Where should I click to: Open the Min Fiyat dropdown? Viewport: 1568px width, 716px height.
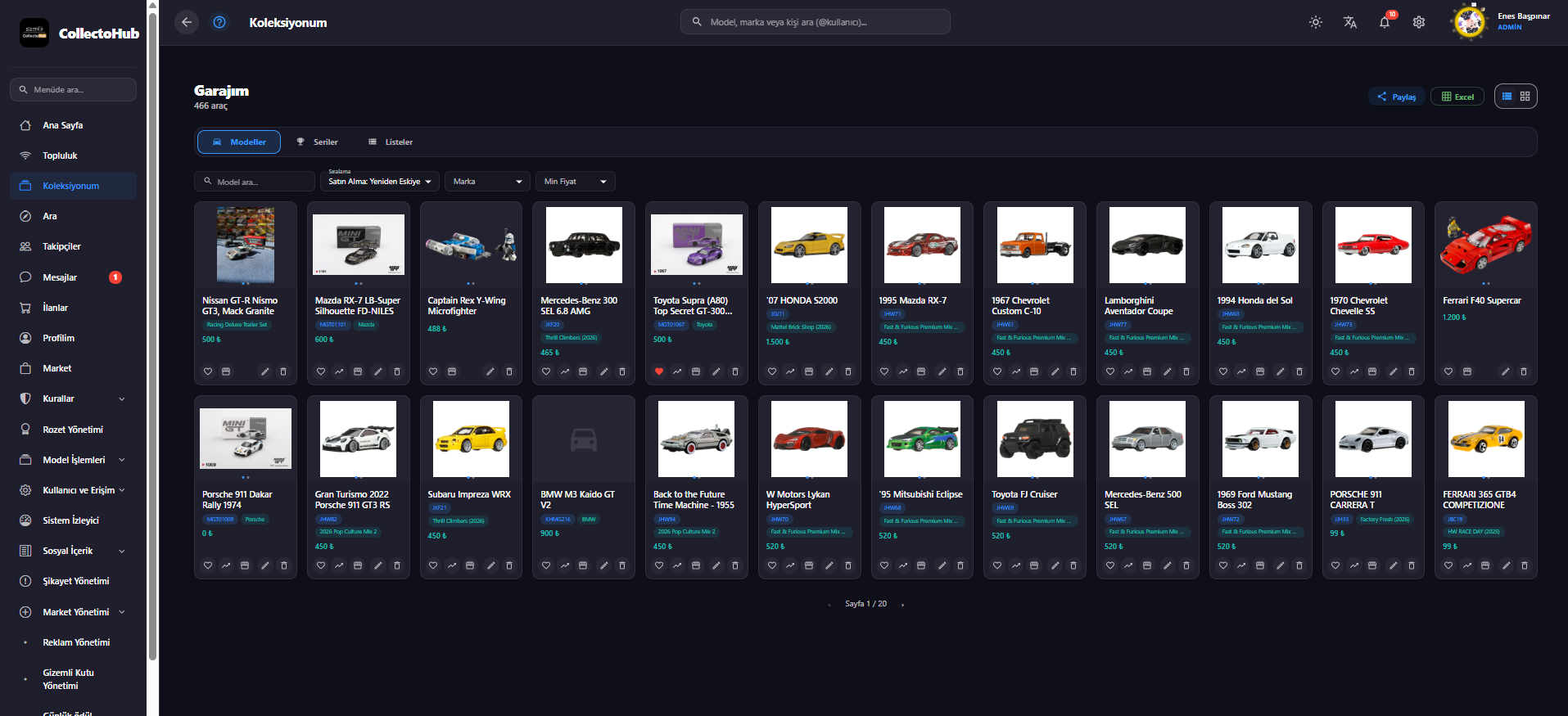576,181
